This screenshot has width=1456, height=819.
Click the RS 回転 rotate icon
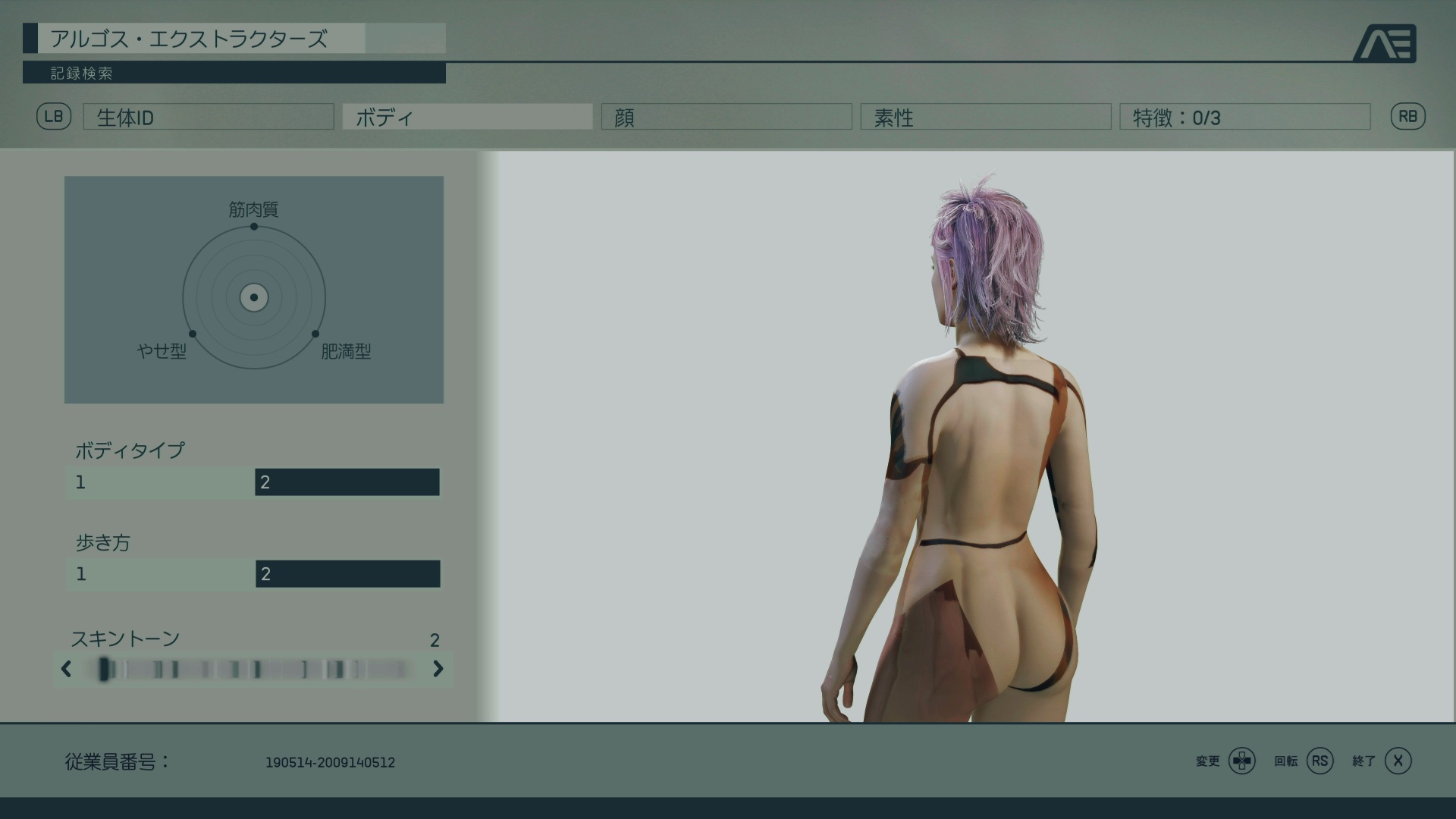[1319, 761]
